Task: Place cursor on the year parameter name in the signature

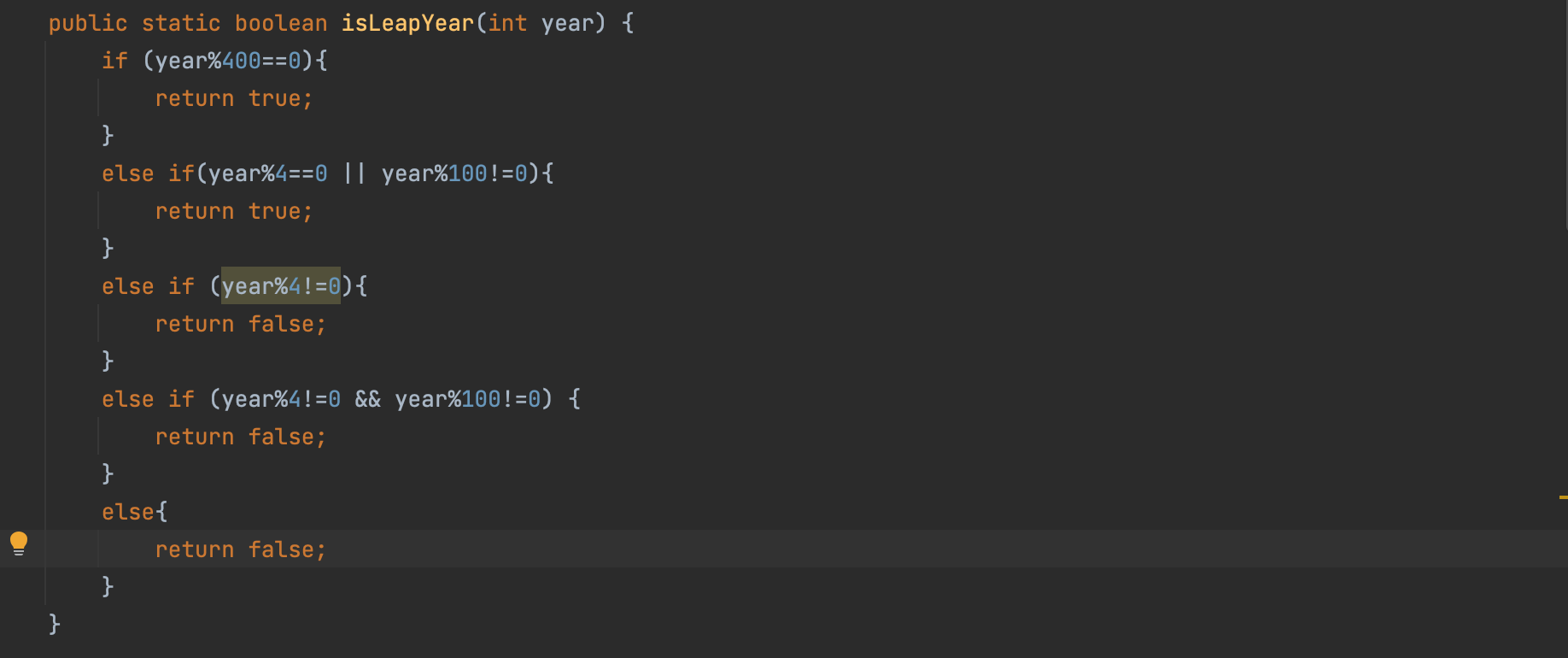Action: [567, 23]
